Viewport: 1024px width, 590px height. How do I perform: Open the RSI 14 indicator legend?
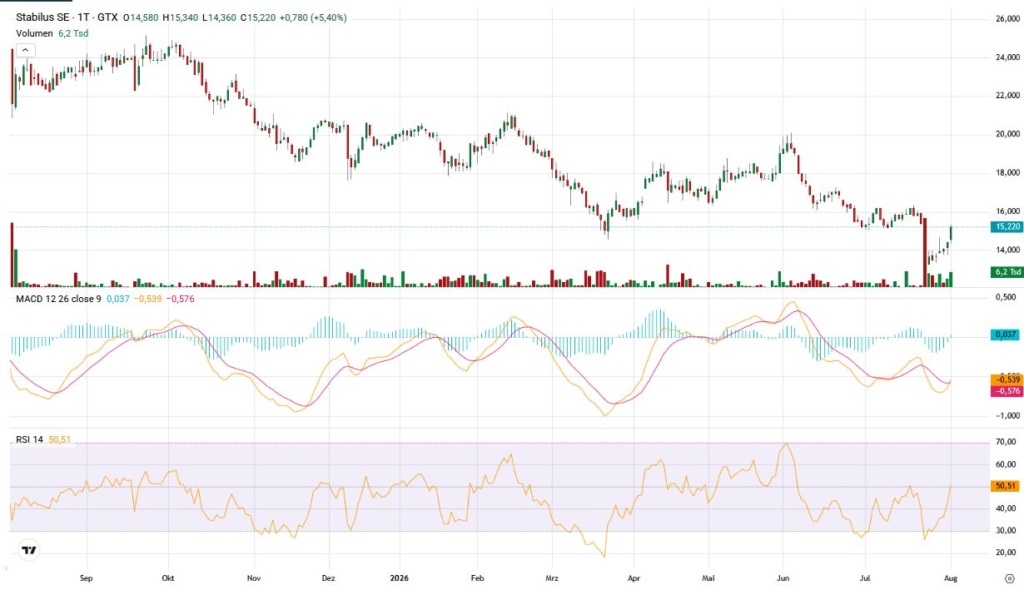tap(29, 440)
